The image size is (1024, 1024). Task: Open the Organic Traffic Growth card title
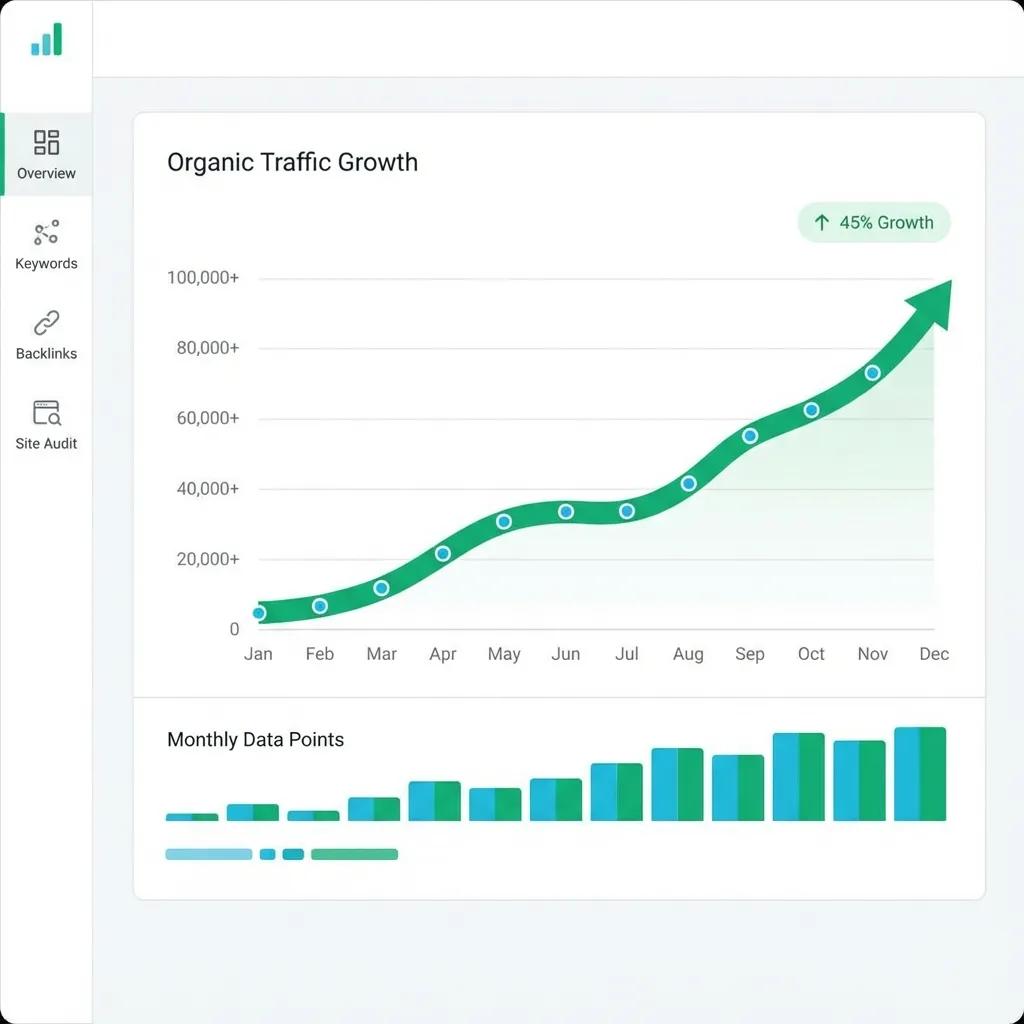(292, 162)
